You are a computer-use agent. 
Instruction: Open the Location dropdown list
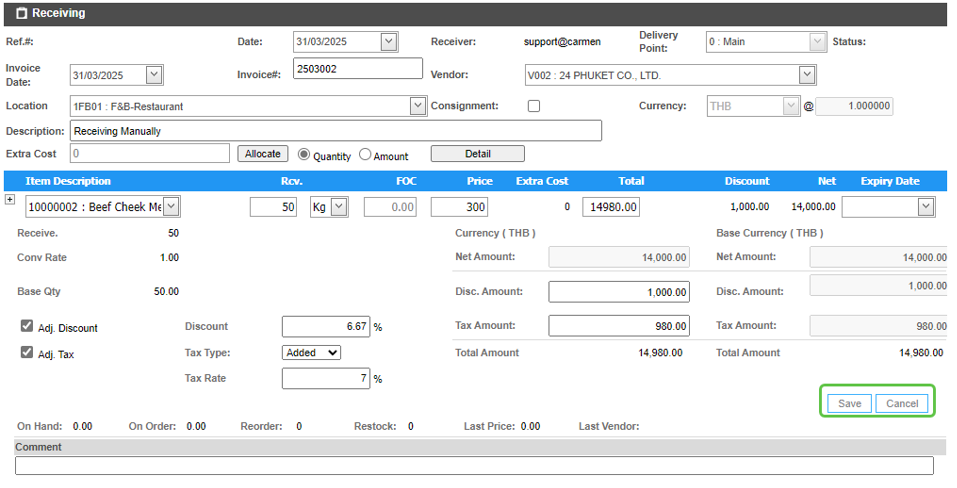pos(418,106)
